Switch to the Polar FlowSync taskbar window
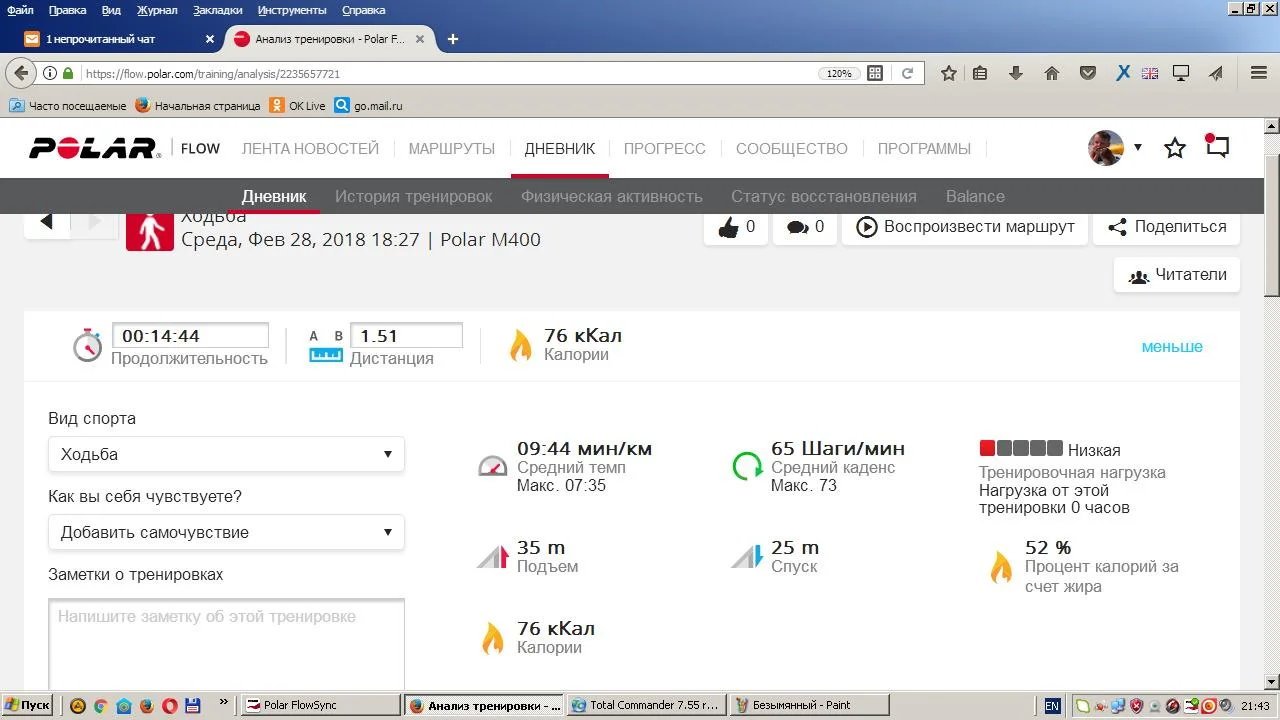Viewport: 1280px width, 720px height. tap(320, 705)
